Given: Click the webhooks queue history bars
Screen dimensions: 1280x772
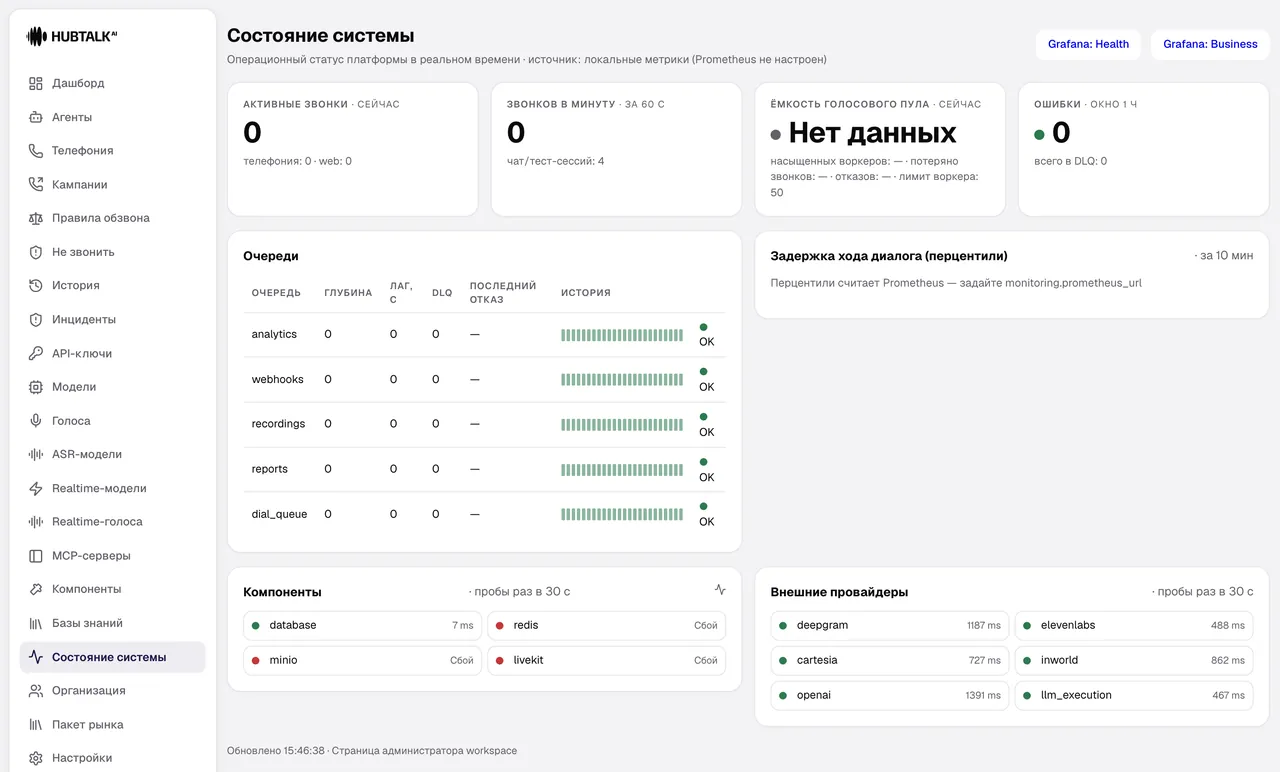Looking at the screenshot, I should (622, 380).
